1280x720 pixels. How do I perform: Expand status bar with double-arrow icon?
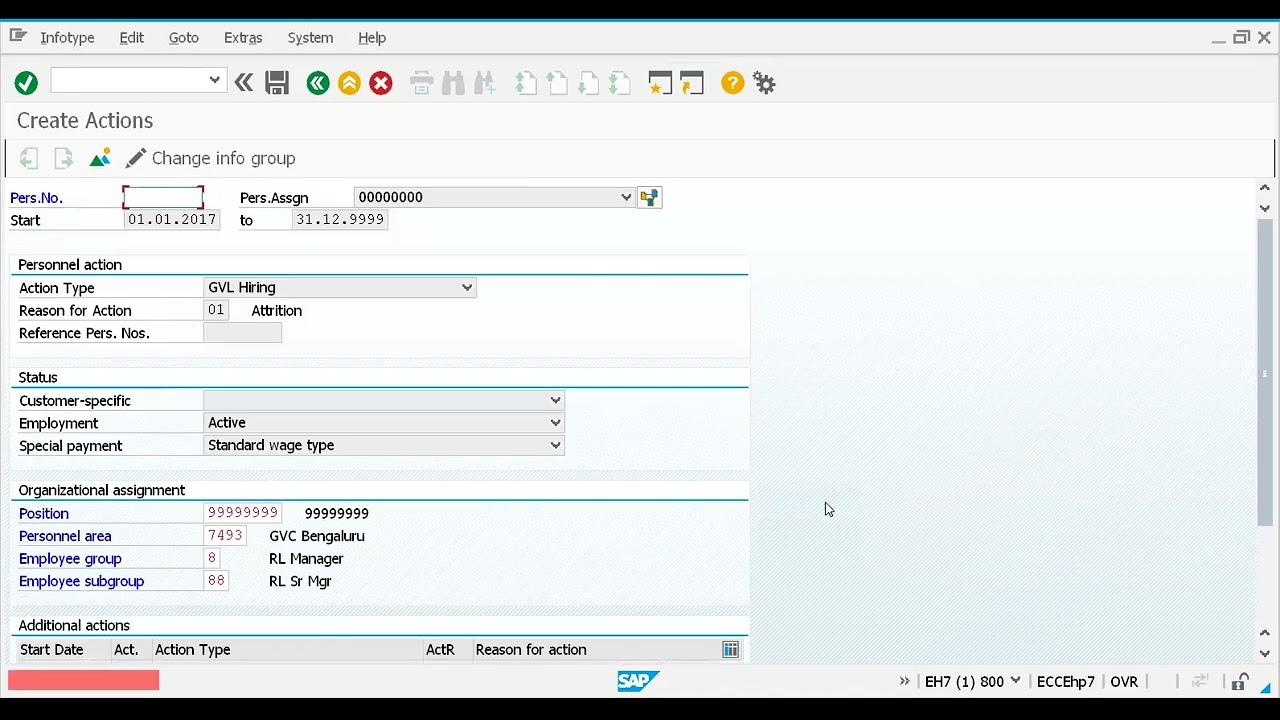[x=904, y=681]
